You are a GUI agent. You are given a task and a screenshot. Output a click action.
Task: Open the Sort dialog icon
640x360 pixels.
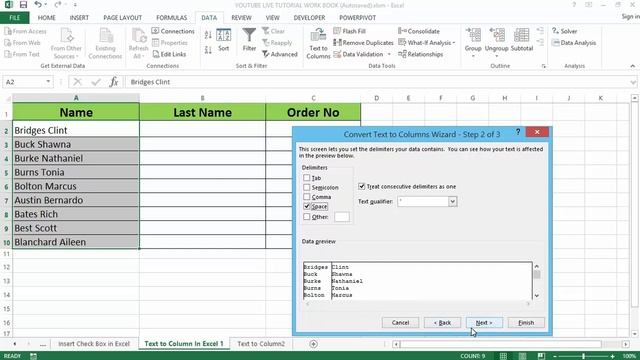point(224,40)
